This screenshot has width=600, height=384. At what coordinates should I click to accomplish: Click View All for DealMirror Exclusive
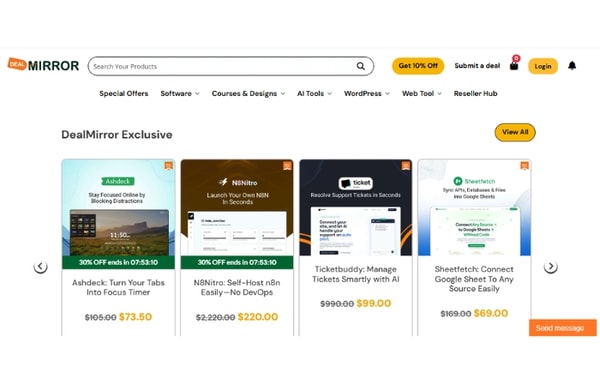click(515, 132)
